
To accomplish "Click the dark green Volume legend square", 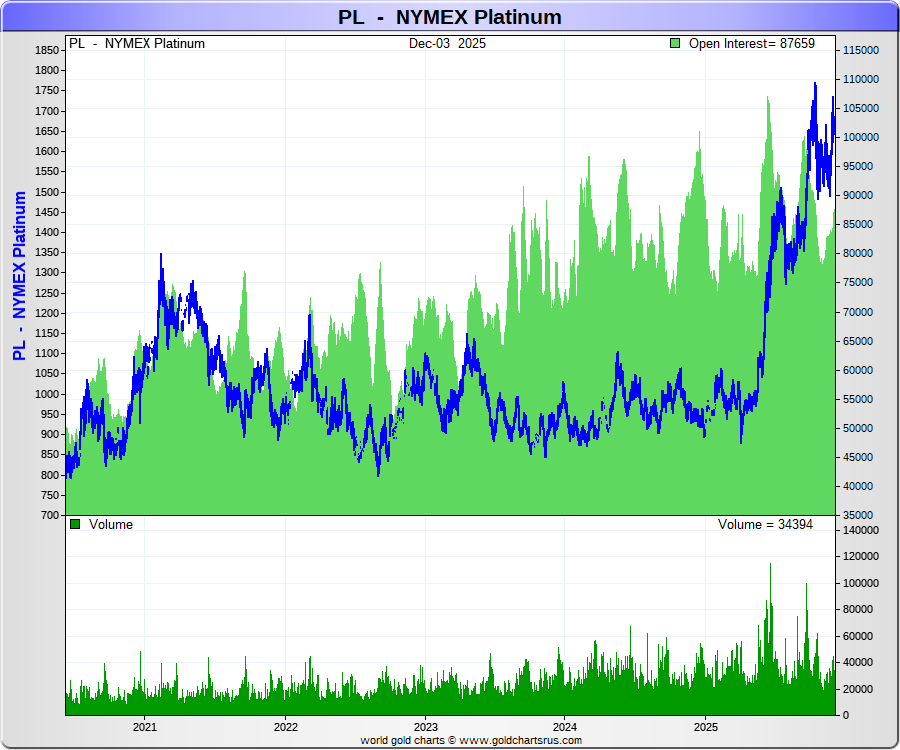I will click(x=75, y=524).
